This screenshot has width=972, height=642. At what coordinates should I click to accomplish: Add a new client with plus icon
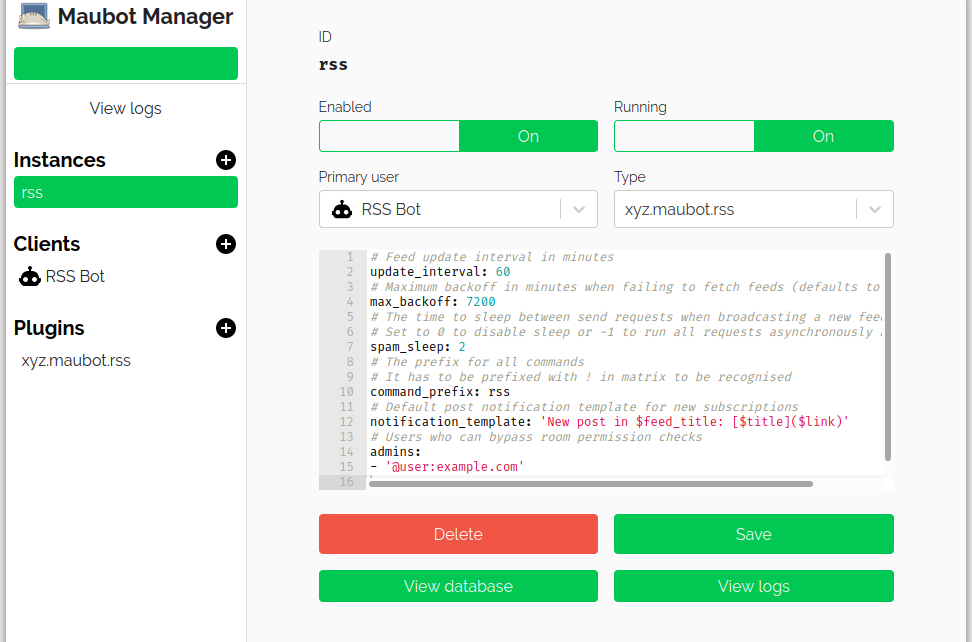click(x=226, y=244)
